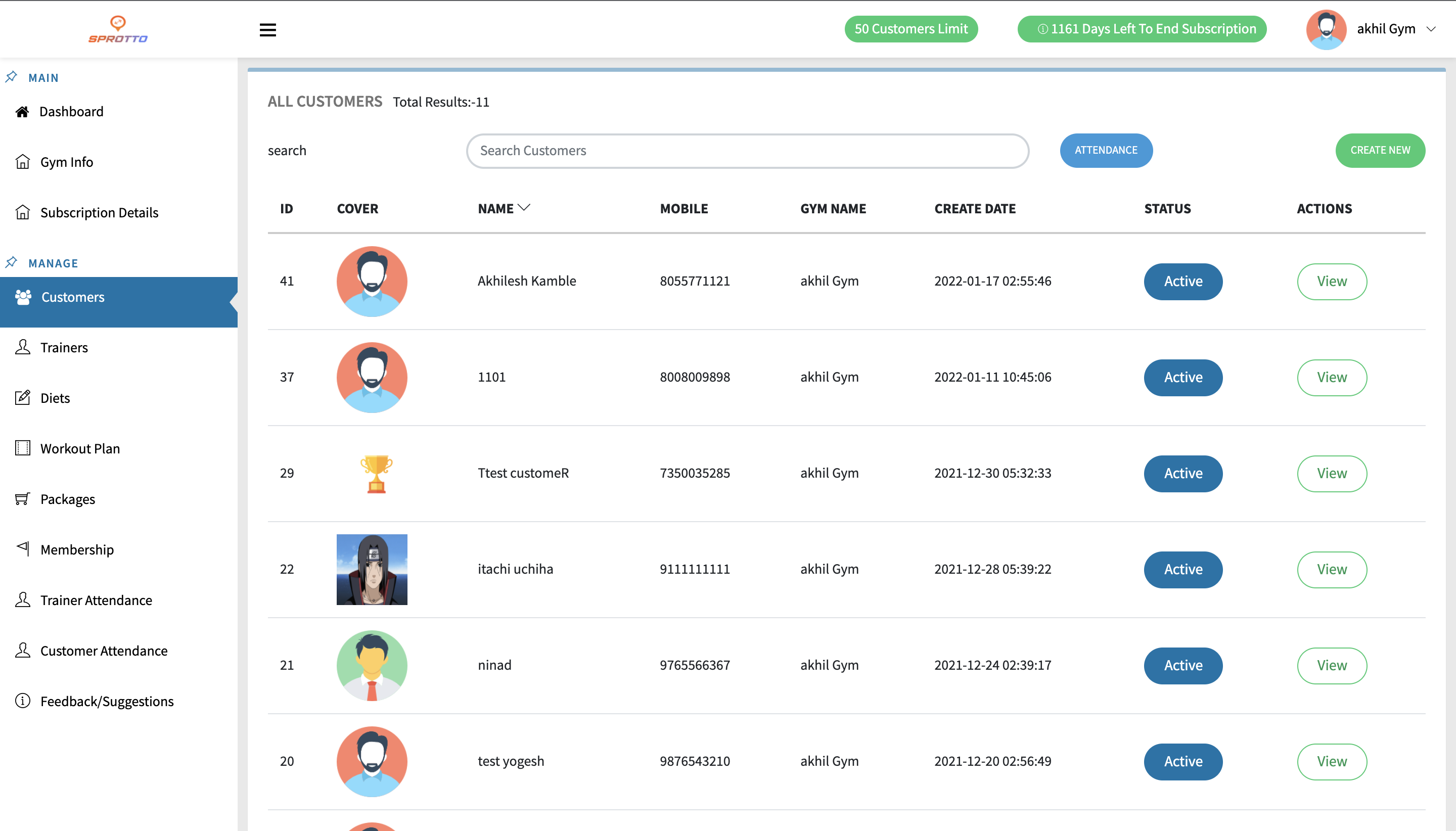Screen dimensions: 1456x831
Task: Click the Feedback/Suggestions info icon
Action: click(22, 701)
